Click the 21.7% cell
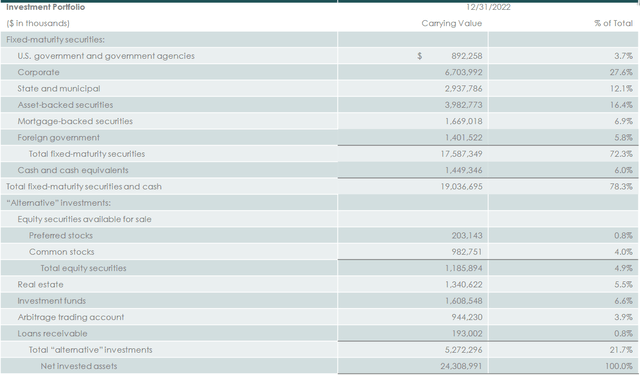This screenshot has height=375, width=640. click(621, 350)
